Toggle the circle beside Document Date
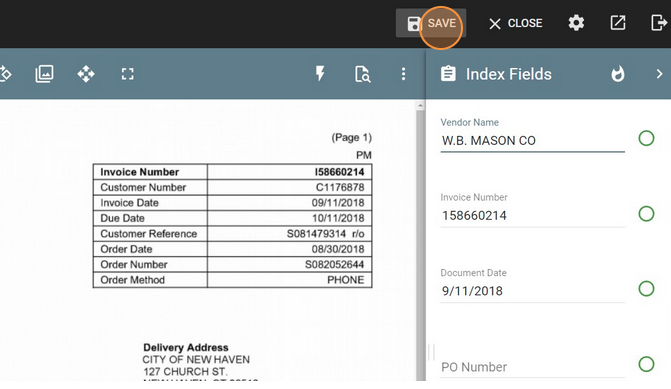The width and height of the screenshot is (671, 389). point(646,289)
